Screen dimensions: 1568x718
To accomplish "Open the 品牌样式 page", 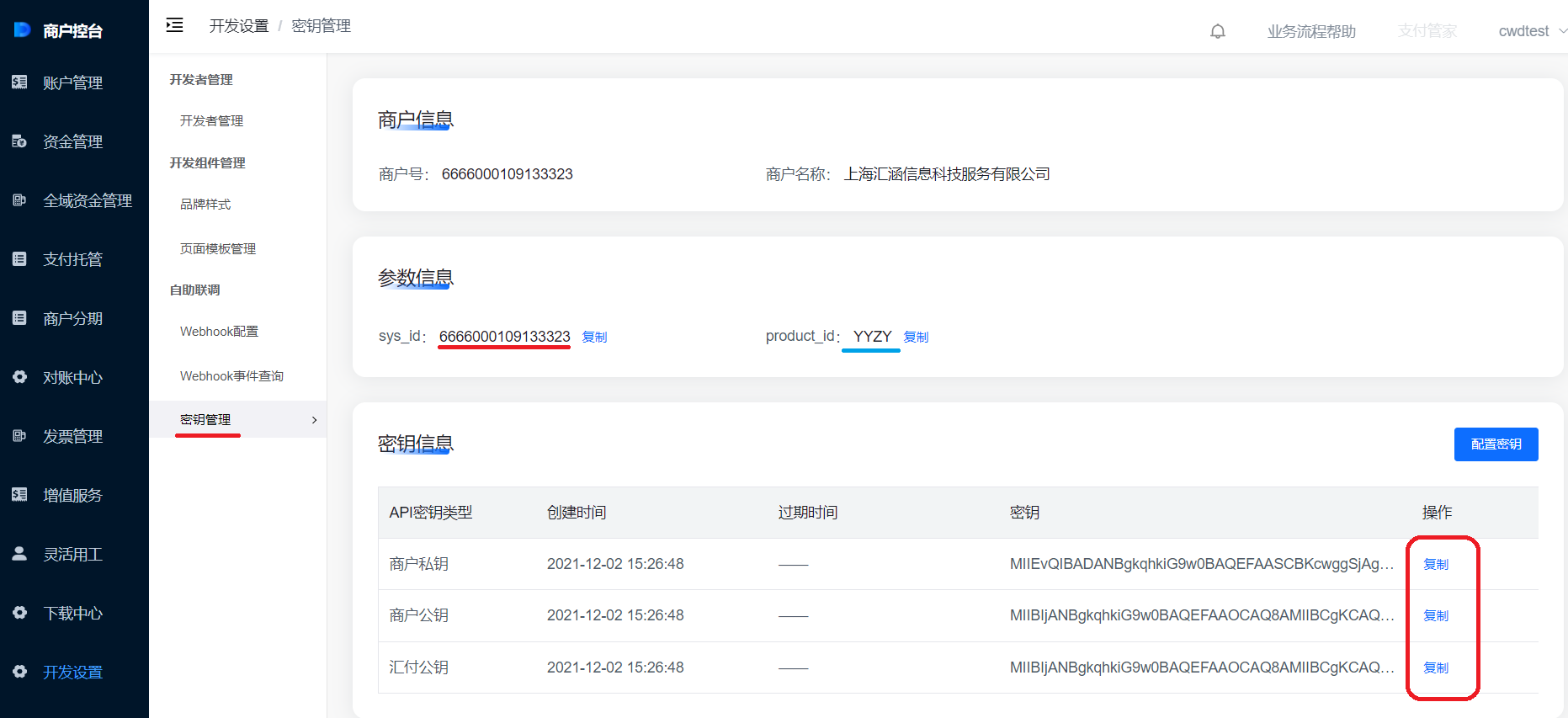I will [205, 205].
